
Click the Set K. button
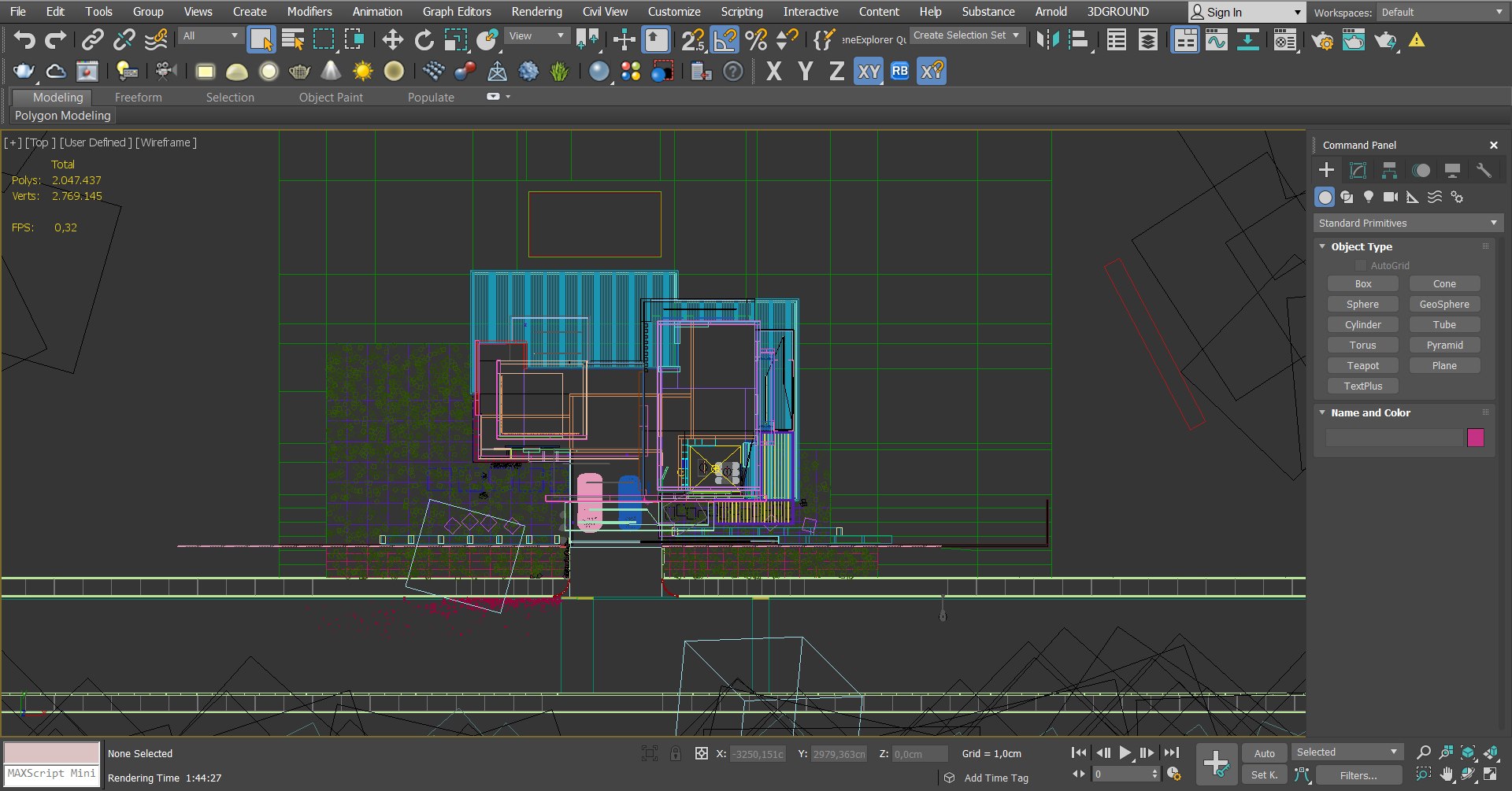point(1264,775)
